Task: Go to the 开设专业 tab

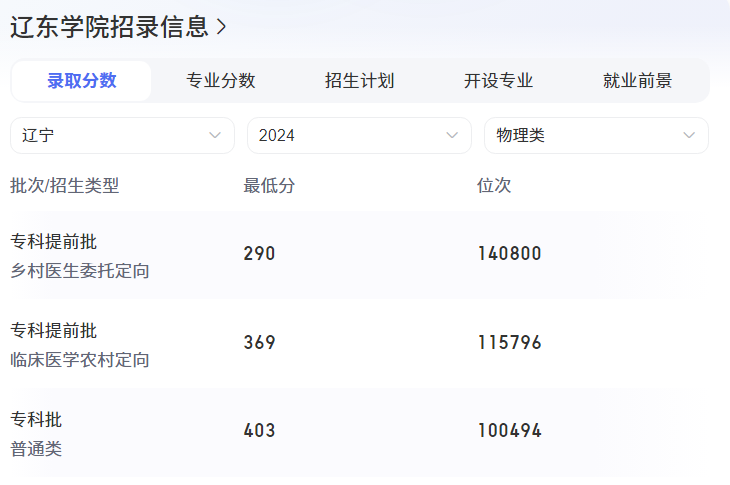Action: (498, 81)
